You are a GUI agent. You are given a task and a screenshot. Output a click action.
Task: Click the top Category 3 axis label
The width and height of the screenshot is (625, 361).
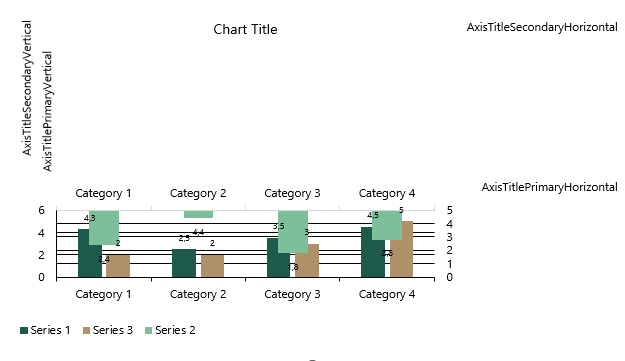click(x=292, y=193)
